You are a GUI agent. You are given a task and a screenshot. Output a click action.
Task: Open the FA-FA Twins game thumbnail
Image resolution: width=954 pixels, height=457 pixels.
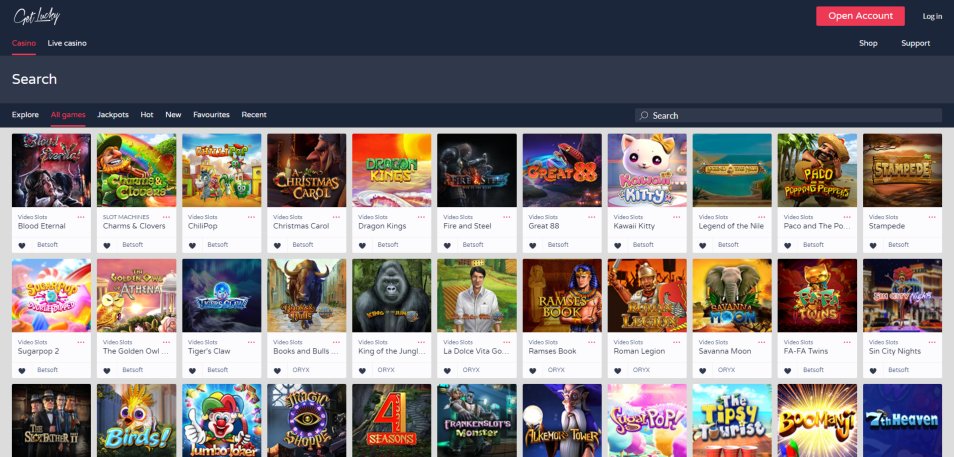[x=817, y=296]
